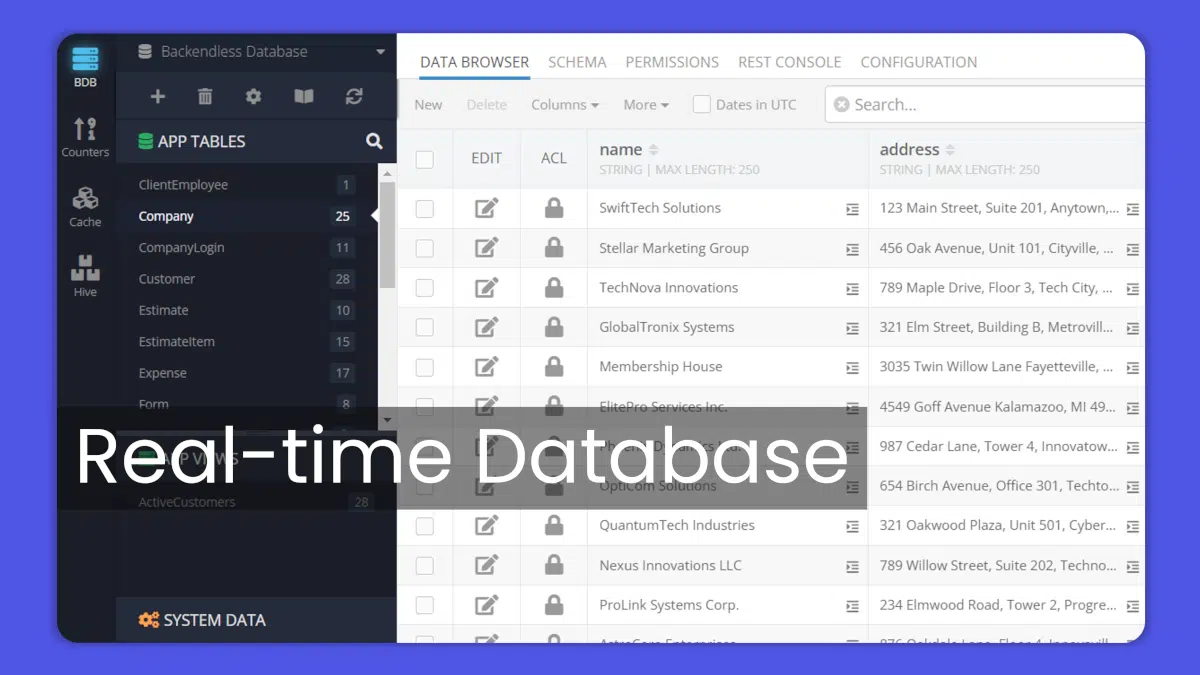Click the plus icon to add table
The image size is (1200, 675).
coord(157,96)
